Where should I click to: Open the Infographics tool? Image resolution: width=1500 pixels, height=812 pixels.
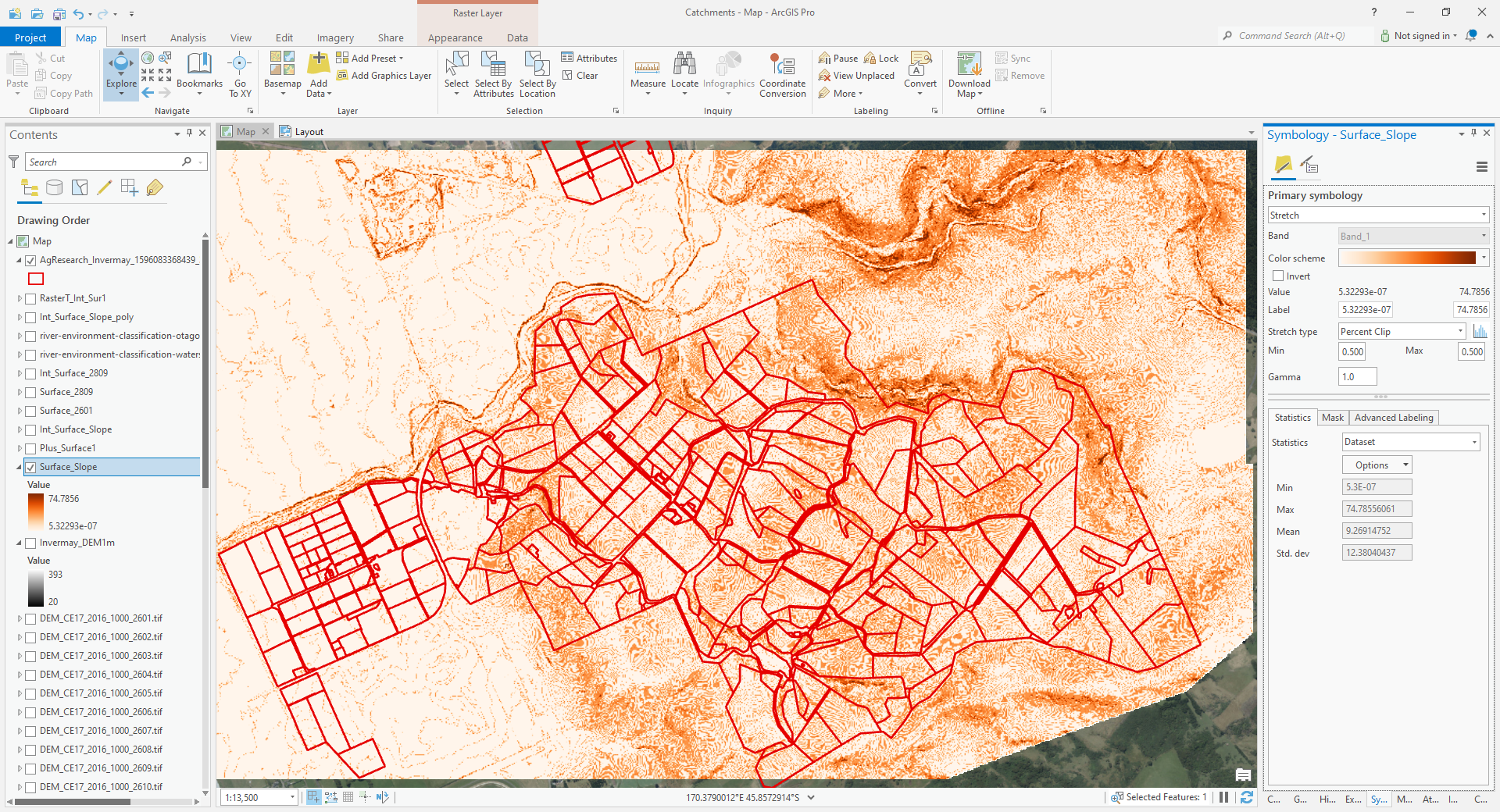click(x=728, y=74)
